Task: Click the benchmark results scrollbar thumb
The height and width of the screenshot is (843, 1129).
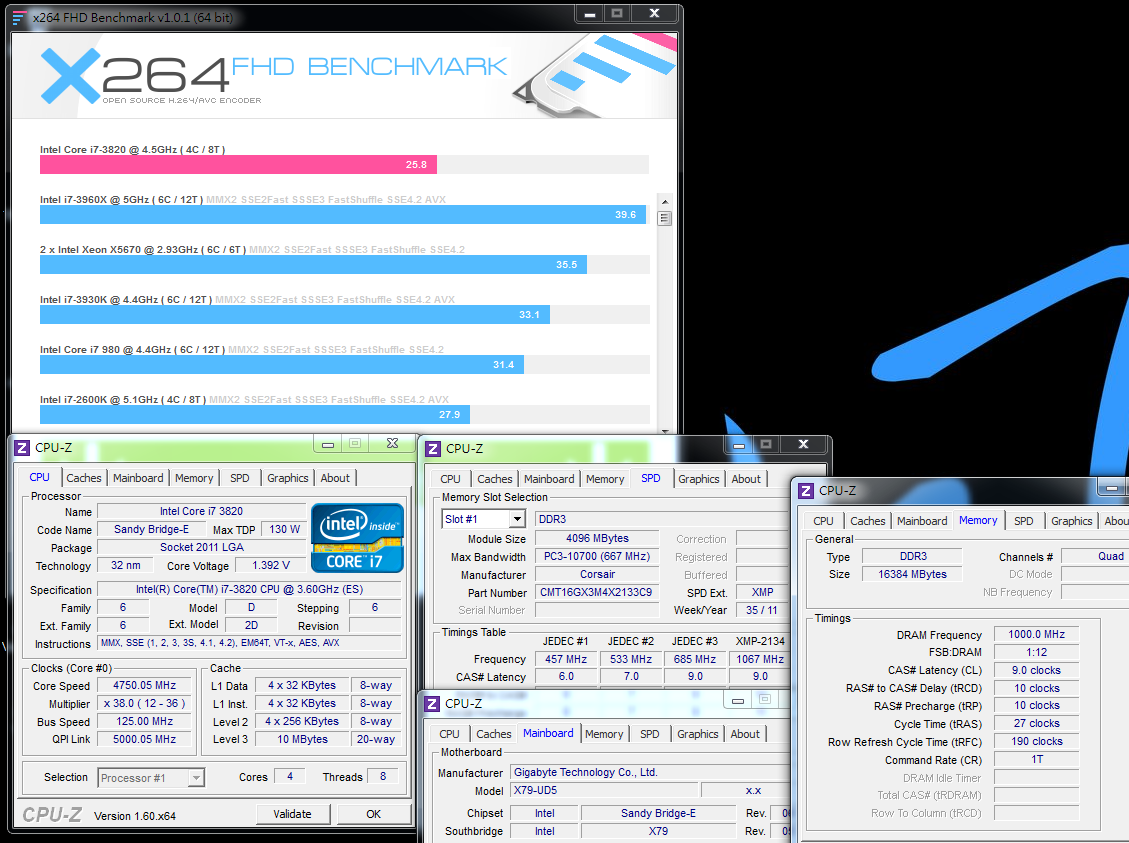Action: [665, 218]
